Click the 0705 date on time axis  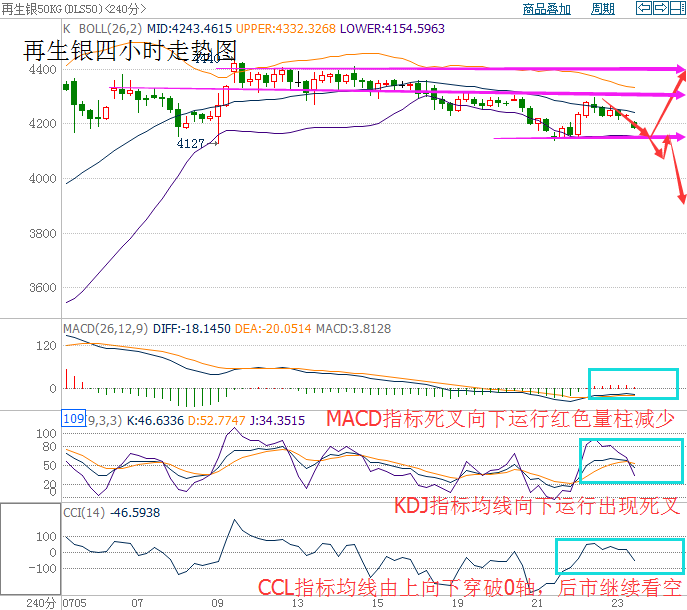(x=75, y=603)
